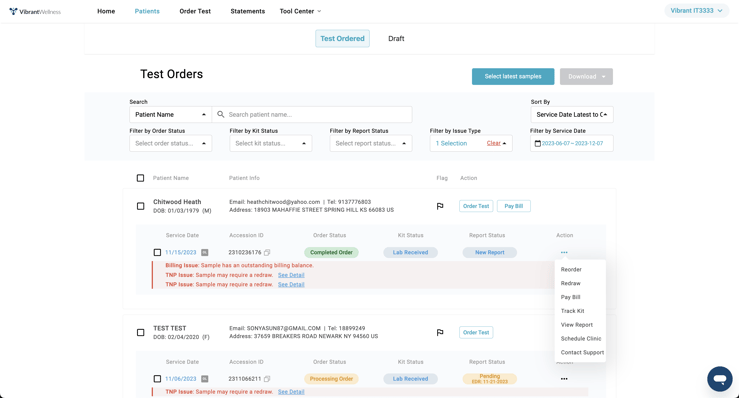Open the Filter by Report Status dropdown
This screenshot has height=398, width=739.
[x=371, y=143]
